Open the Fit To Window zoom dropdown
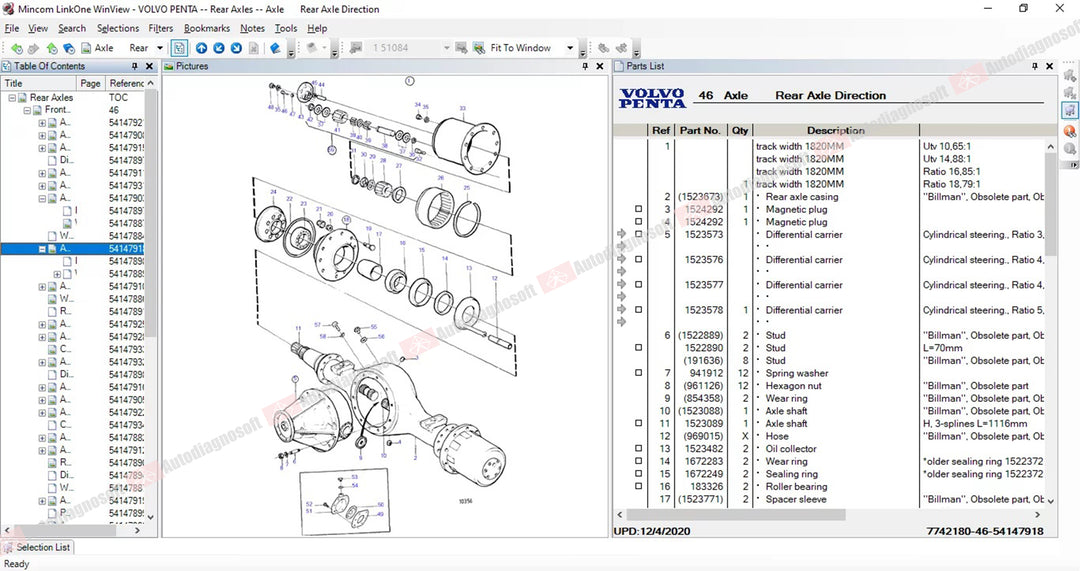The width and height of the screenshot is (1080, 571). (570, 48)
